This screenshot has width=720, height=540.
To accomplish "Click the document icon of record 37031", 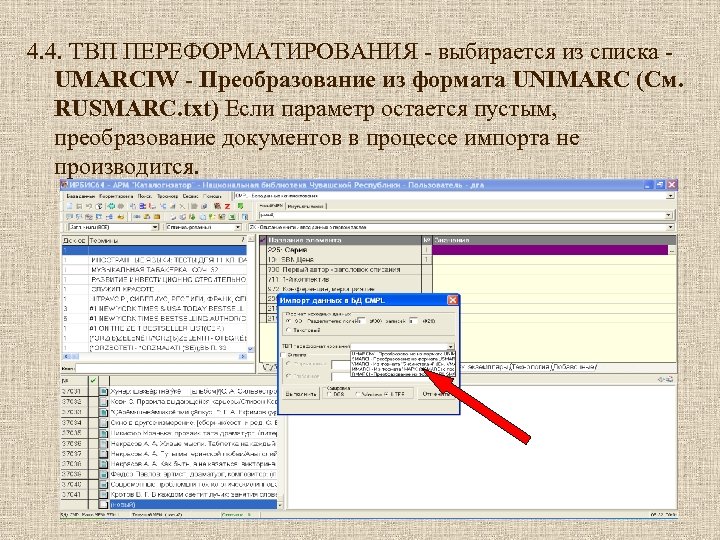I will (x=104, y=392).
